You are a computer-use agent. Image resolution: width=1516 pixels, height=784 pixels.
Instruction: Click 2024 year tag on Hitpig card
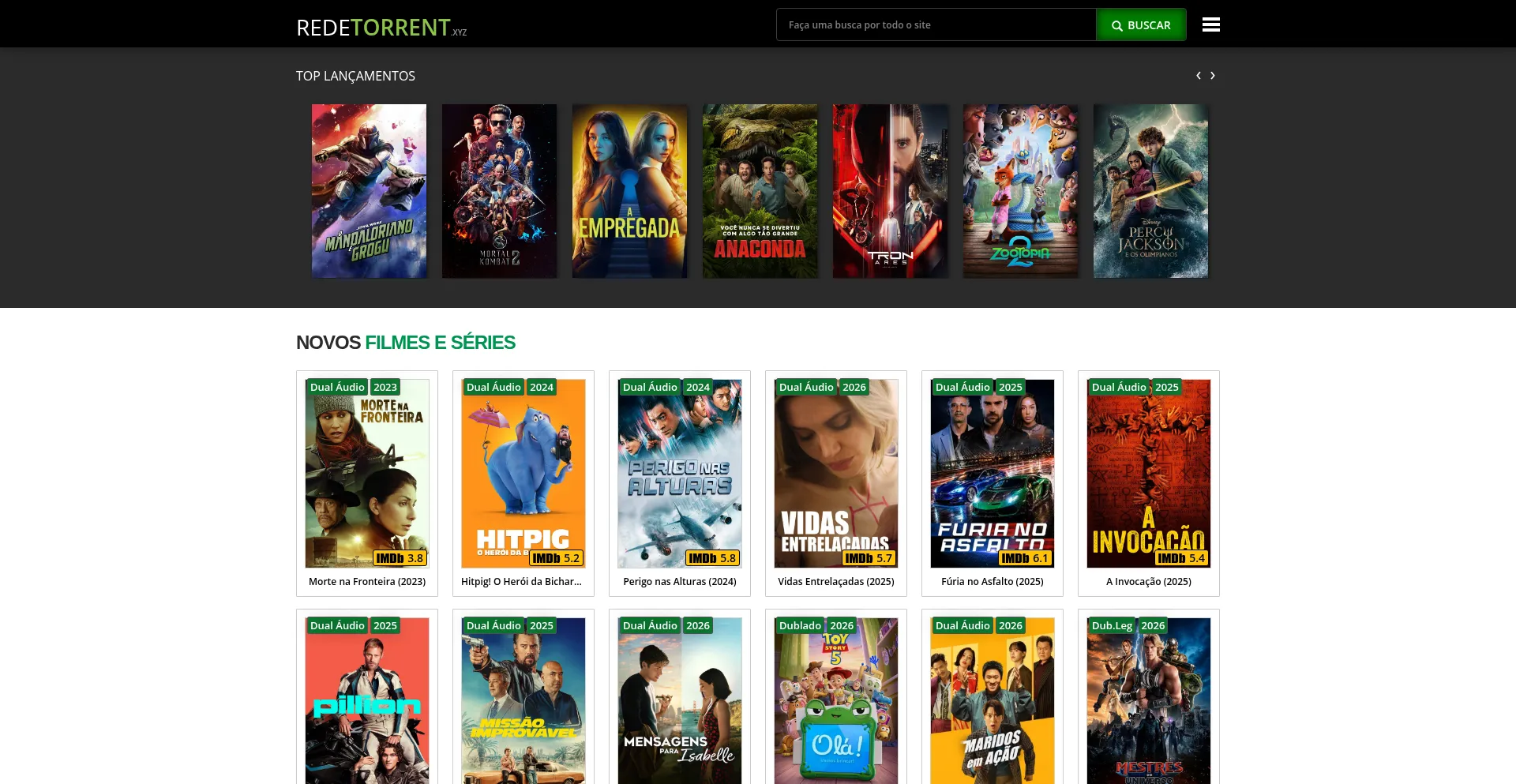542,388
